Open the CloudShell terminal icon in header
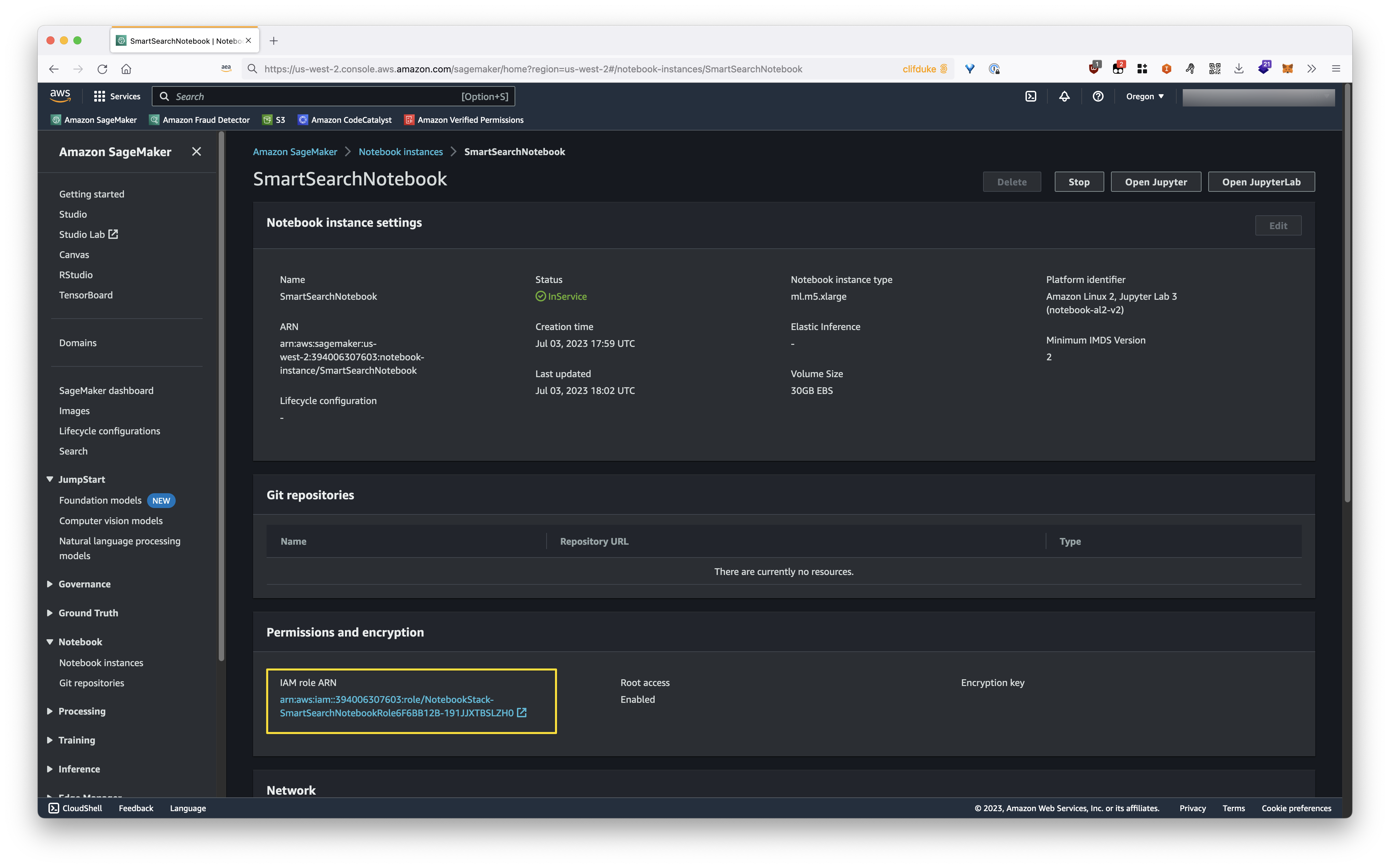1390x868 pixels. (1031, 97)
